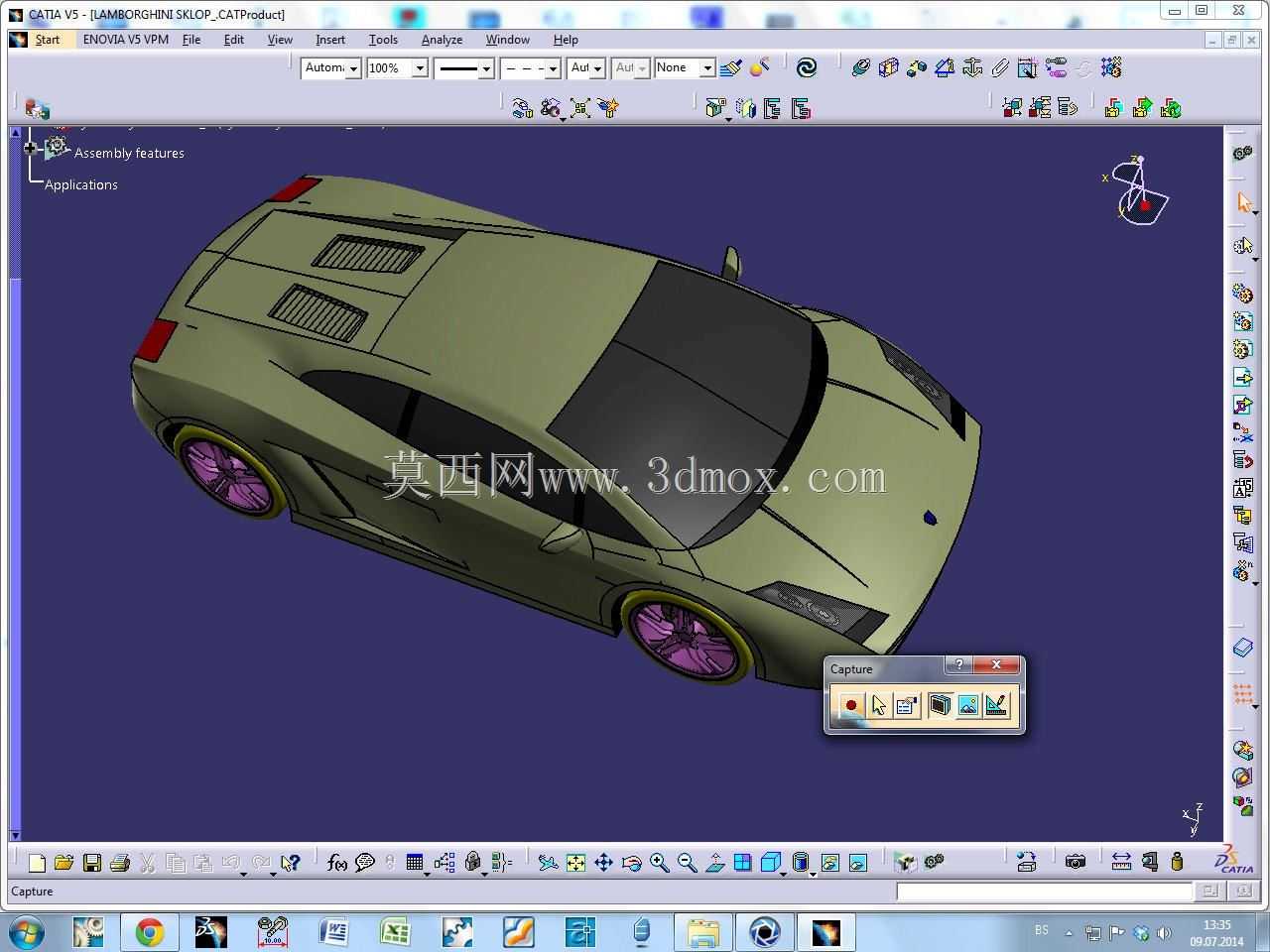1270x952 pixels.
Task: Open the View menu
Action: coord(280,40)
